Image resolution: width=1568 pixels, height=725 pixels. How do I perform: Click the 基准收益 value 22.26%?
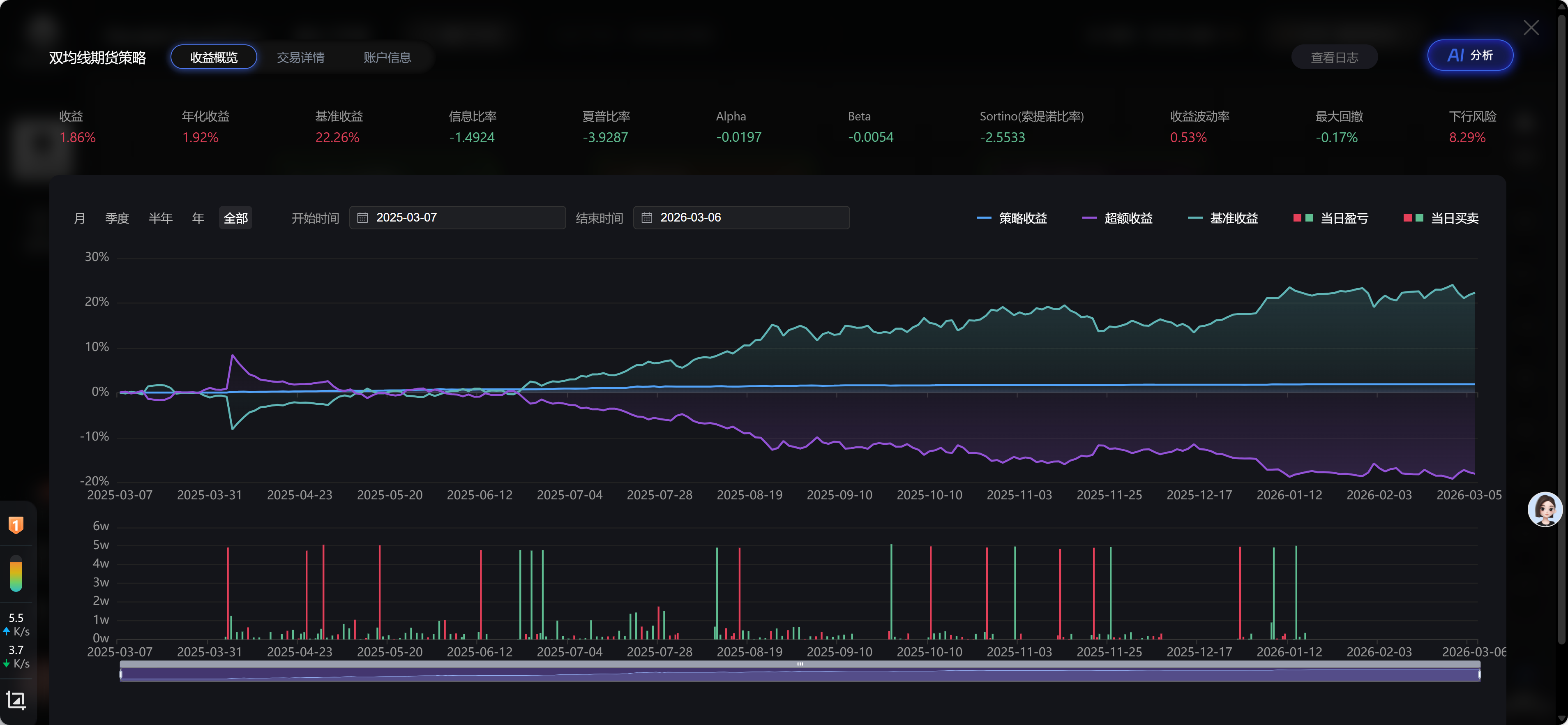point(337,138)
